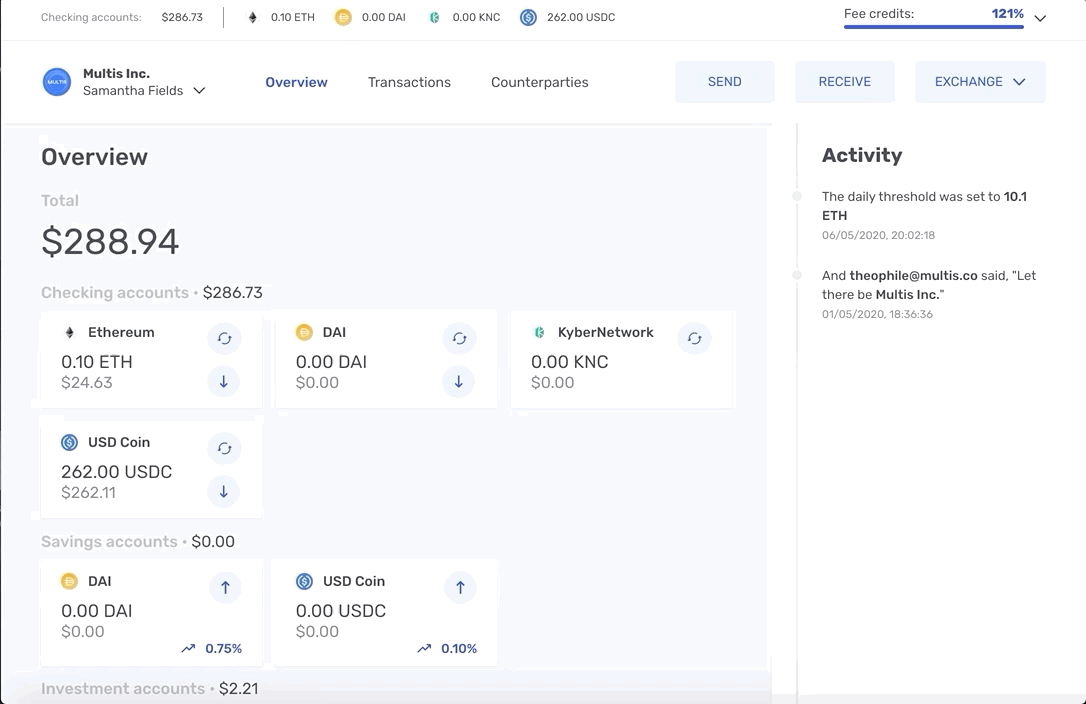This screenshot has height=704, width=1086.
Task: Click the USD Coin logo on checking card
Action: tap(69, 442)
